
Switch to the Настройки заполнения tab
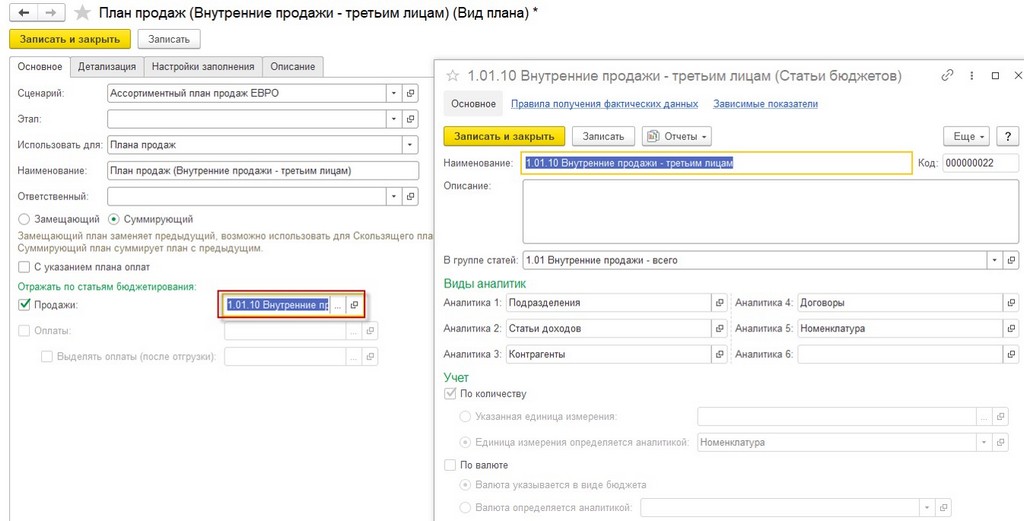click(x=203, y=67)
